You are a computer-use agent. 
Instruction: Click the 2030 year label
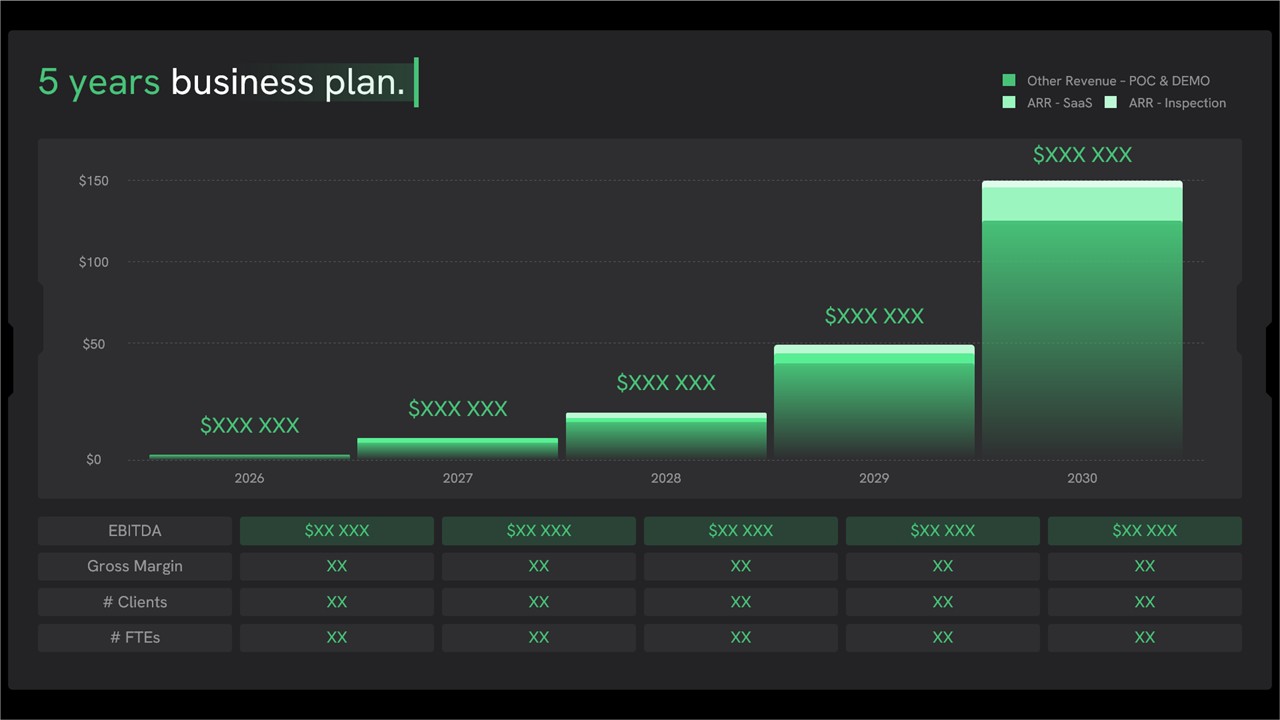pyautogui.click(x=1082, y=478)
